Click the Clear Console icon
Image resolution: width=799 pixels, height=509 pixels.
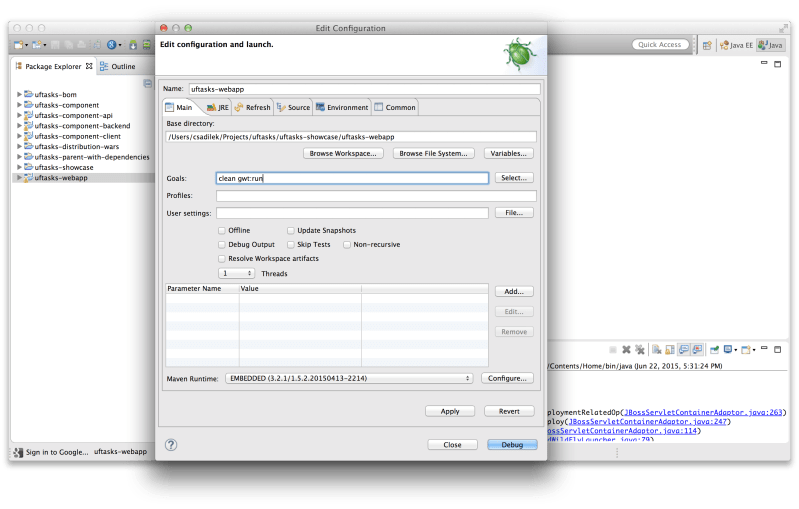pyautogui.click(x=656, y=350)
